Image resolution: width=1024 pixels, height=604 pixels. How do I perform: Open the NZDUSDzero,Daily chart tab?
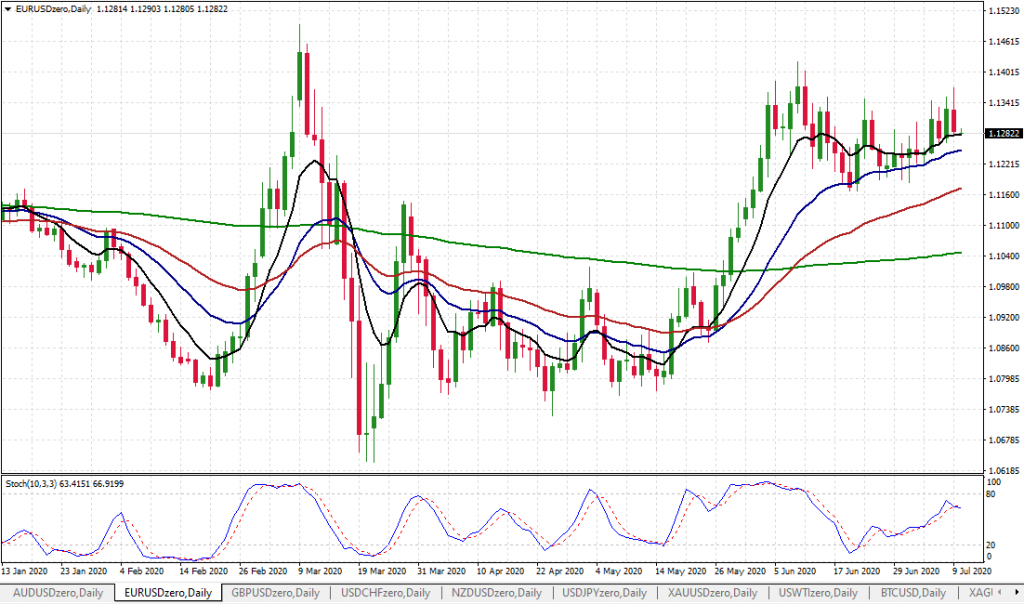click(x=496, y=593)
